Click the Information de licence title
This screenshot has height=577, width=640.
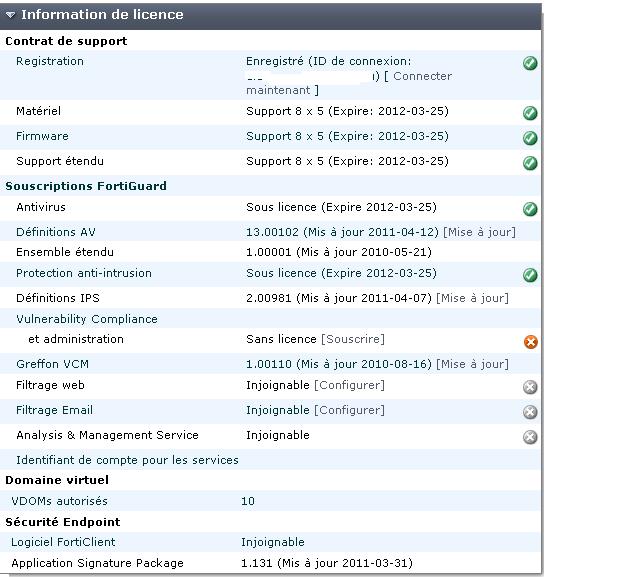(x=102, y=15)
